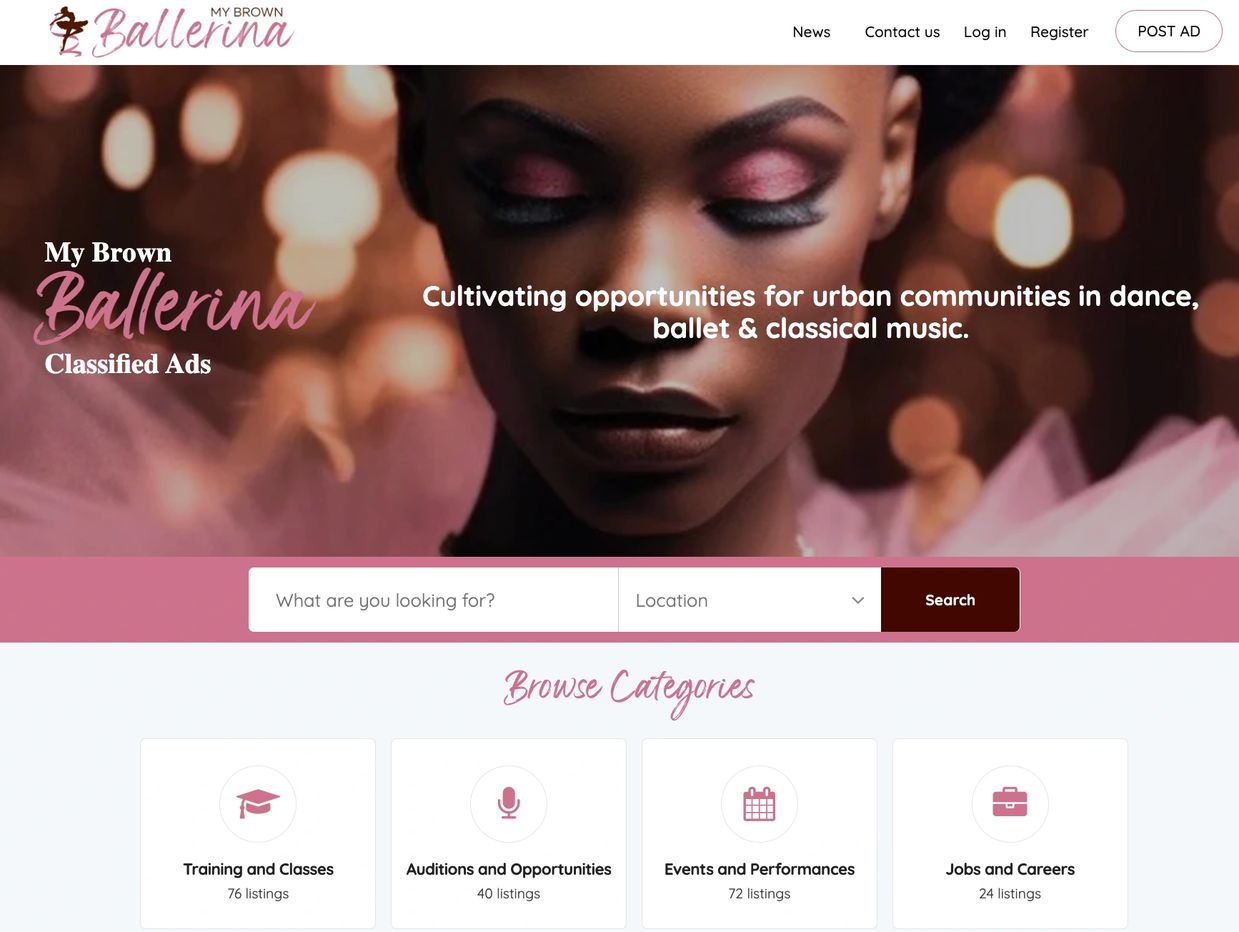Viewport: 1239px width, 932px height.
Task: Open the Training and Classes category
Action: click(258, 833)
